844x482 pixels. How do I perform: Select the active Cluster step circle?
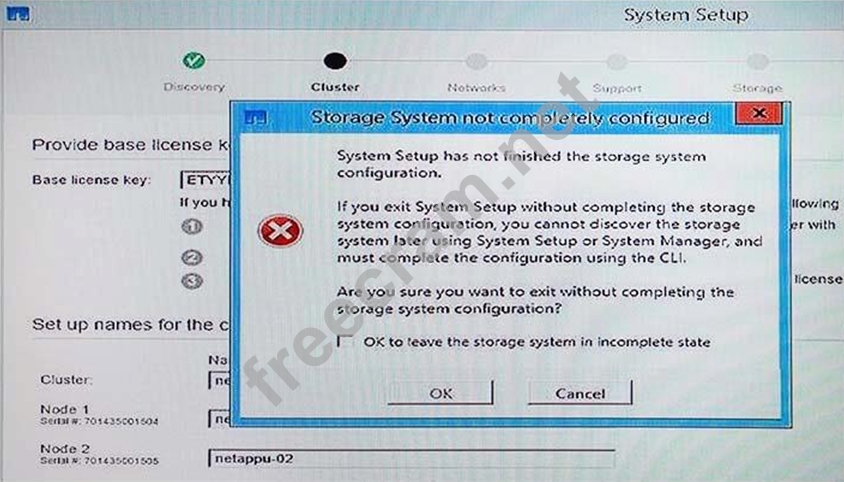click(335, 61)
